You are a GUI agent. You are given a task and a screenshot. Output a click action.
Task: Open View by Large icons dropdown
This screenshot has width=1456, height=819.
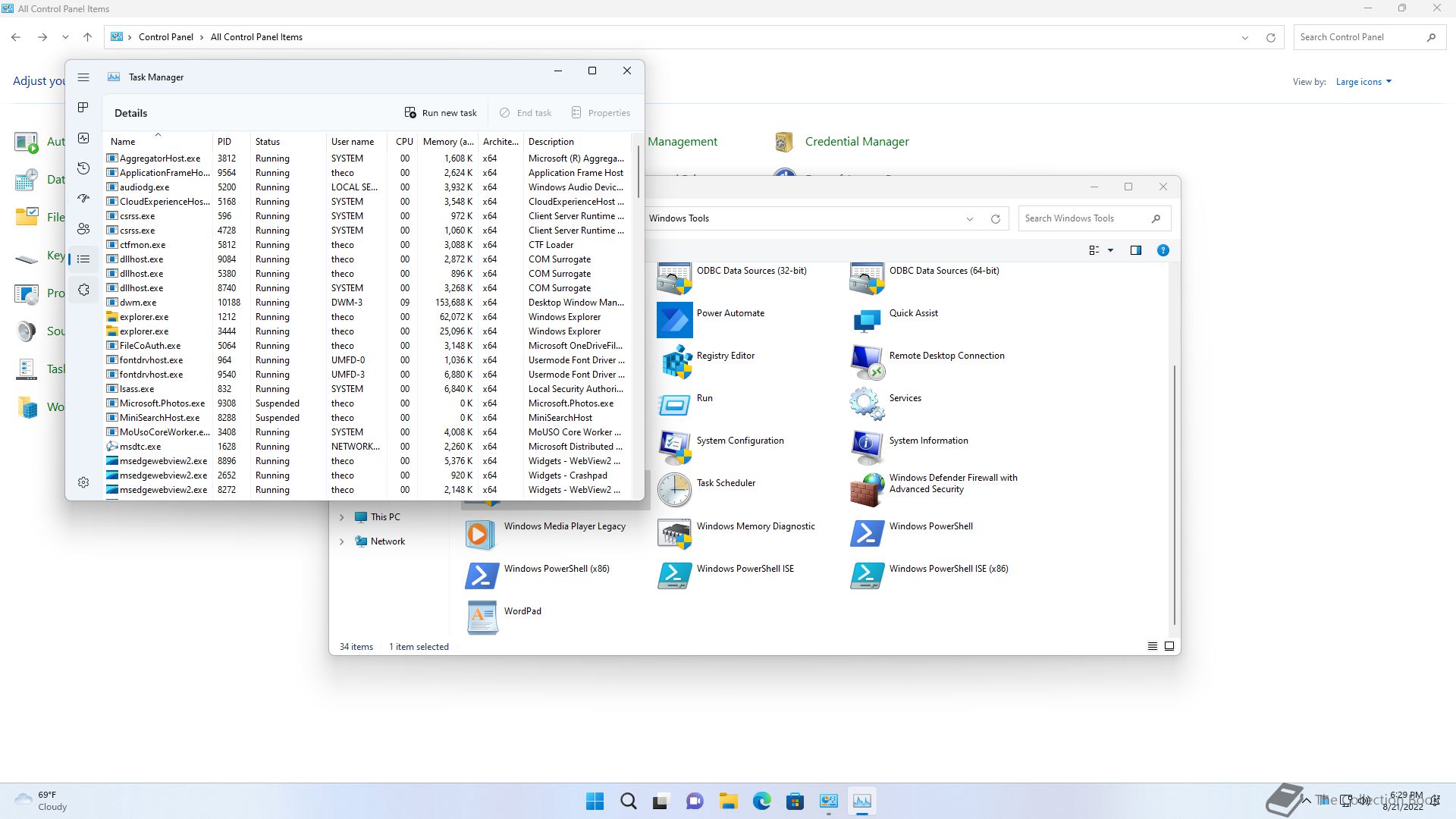pyautogui.click(x=1363, y=82)
